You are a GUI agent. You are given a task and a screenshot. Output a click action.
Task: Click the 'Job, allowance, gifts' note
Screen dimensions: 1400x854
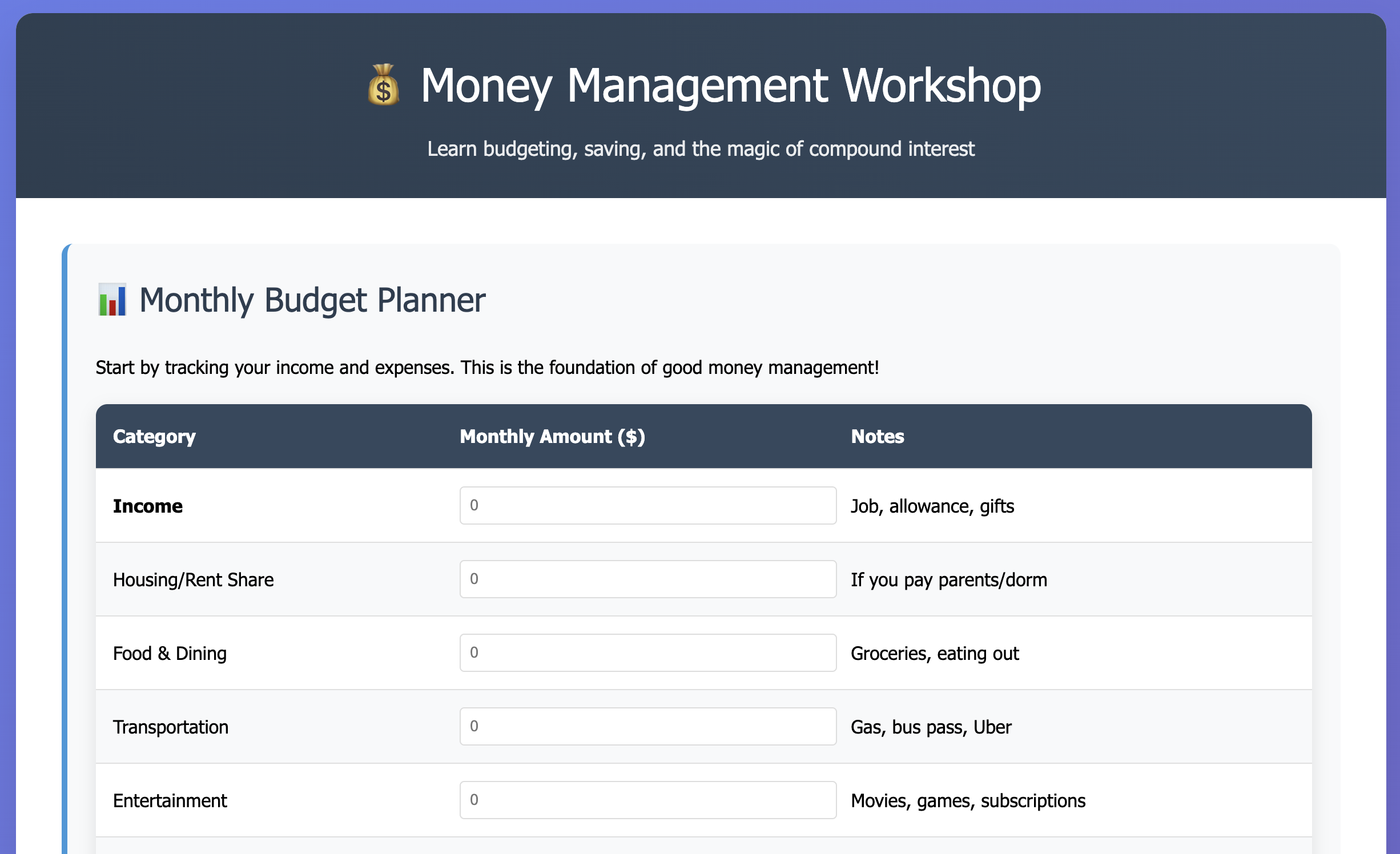point(932,506)
